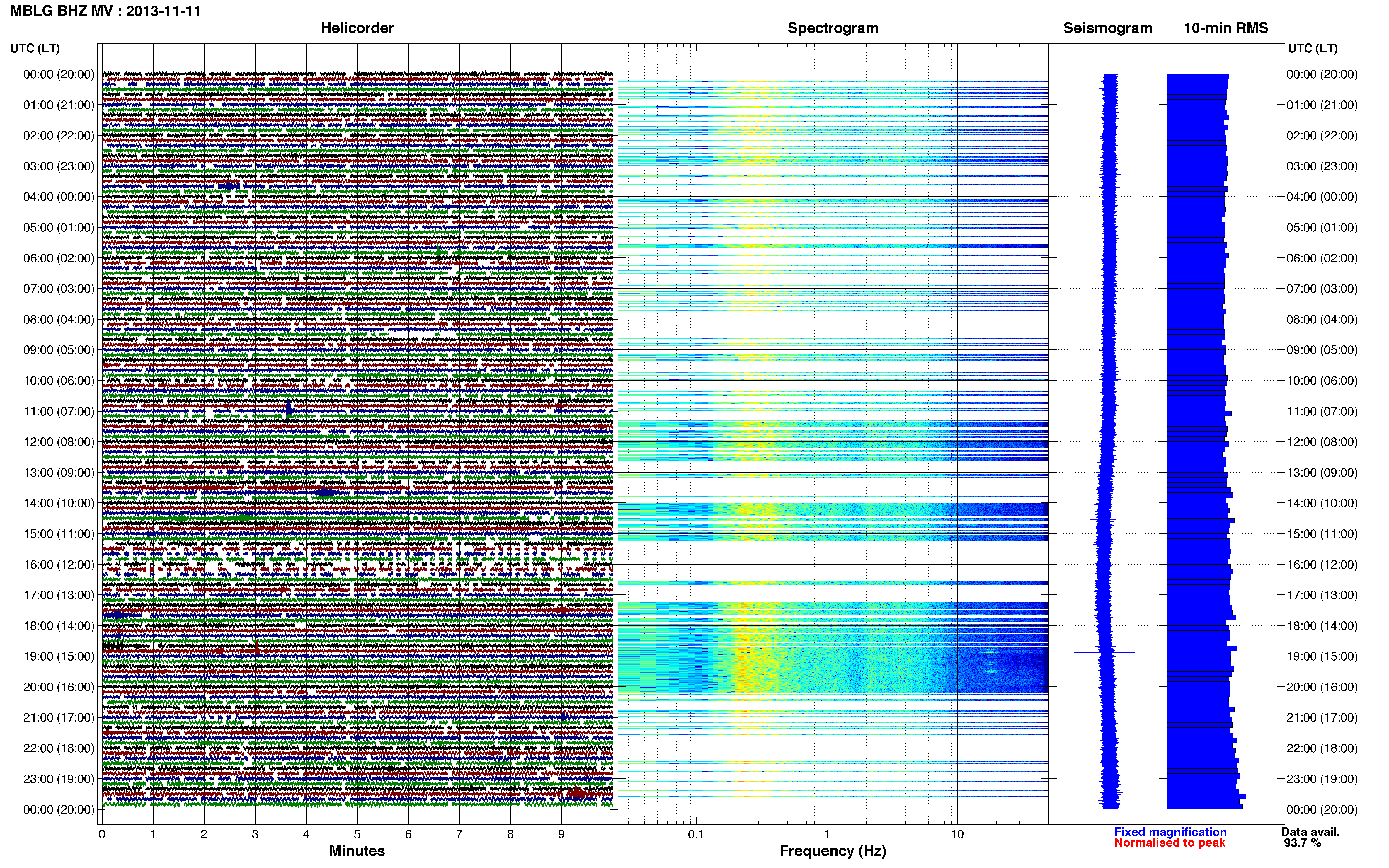The height and width of the screenshot is (868, 1389).
Task: Click the red Normalised to peak legend text
Action: coord(1170,843)
